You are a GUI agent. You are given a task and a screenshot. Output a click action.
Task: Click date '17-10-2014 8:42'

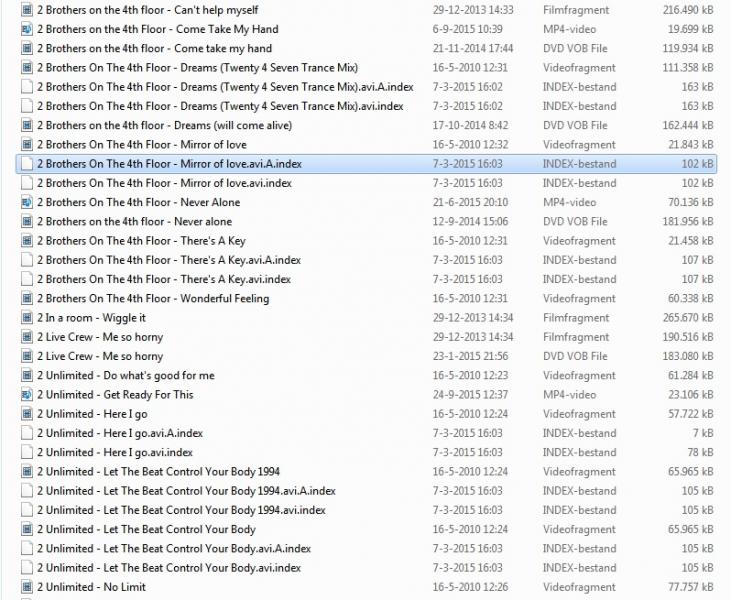pos(470,125)
